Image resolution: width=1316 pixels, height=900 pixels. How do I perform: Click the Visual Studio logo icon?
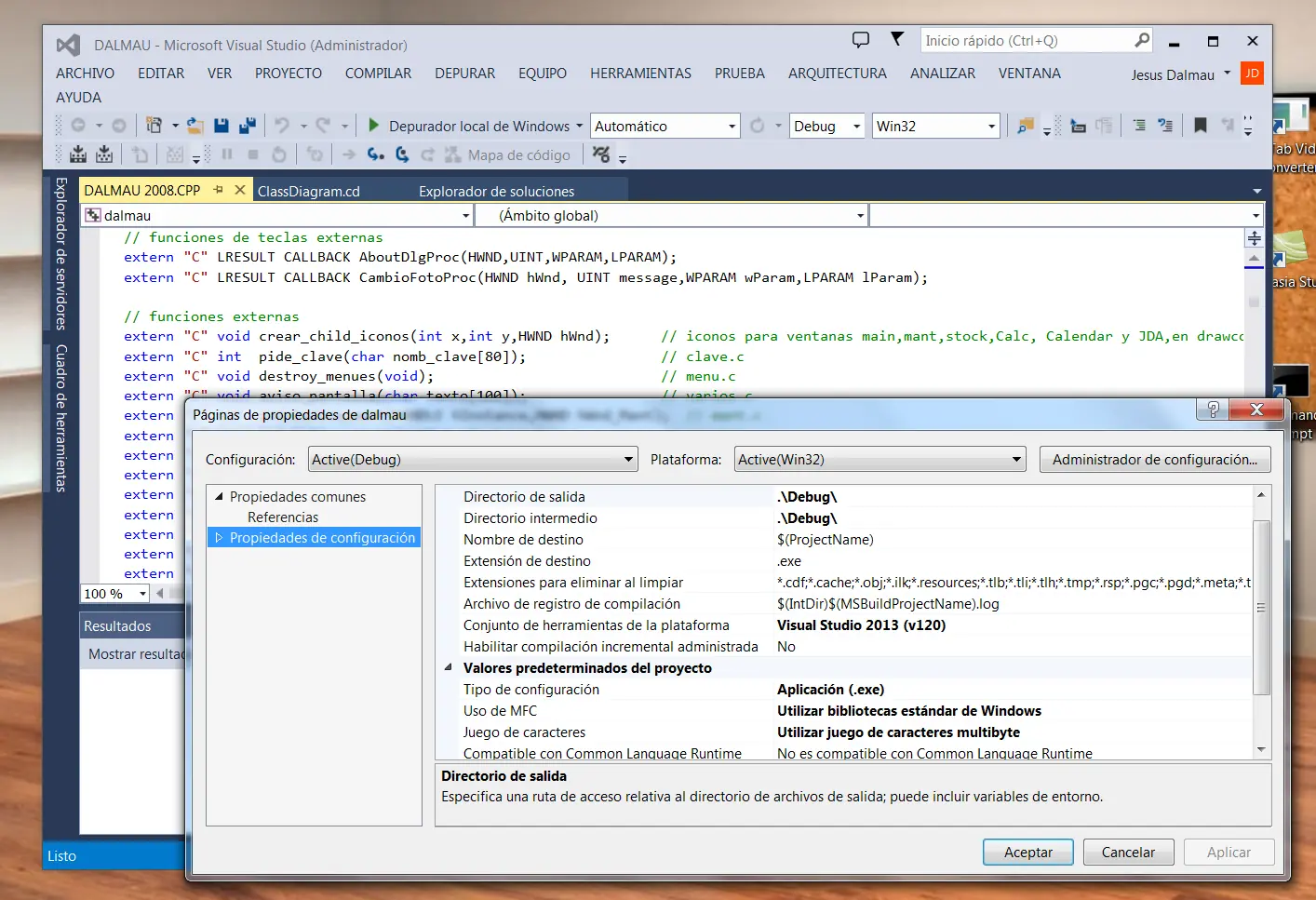coord(68,45)
